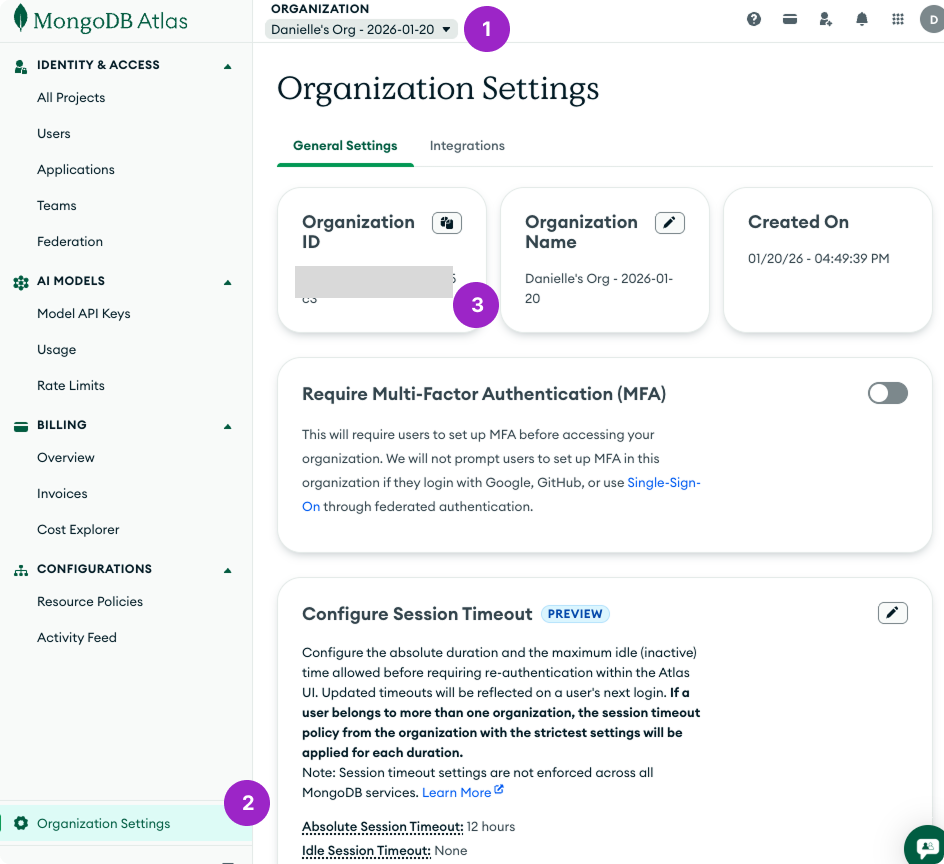The image size is (944, 864).
Task: Collapse the Identity & Access section
Action: (x=228, y=66)
